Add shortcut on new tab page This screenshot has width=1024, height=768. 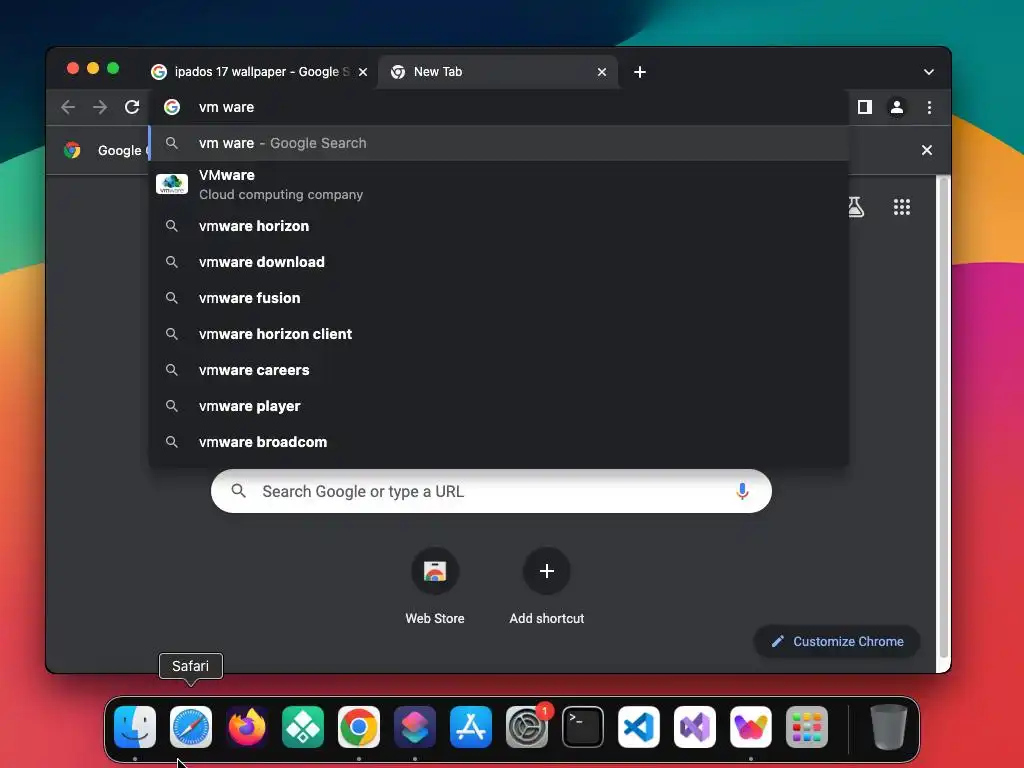(x=547, y=586)
